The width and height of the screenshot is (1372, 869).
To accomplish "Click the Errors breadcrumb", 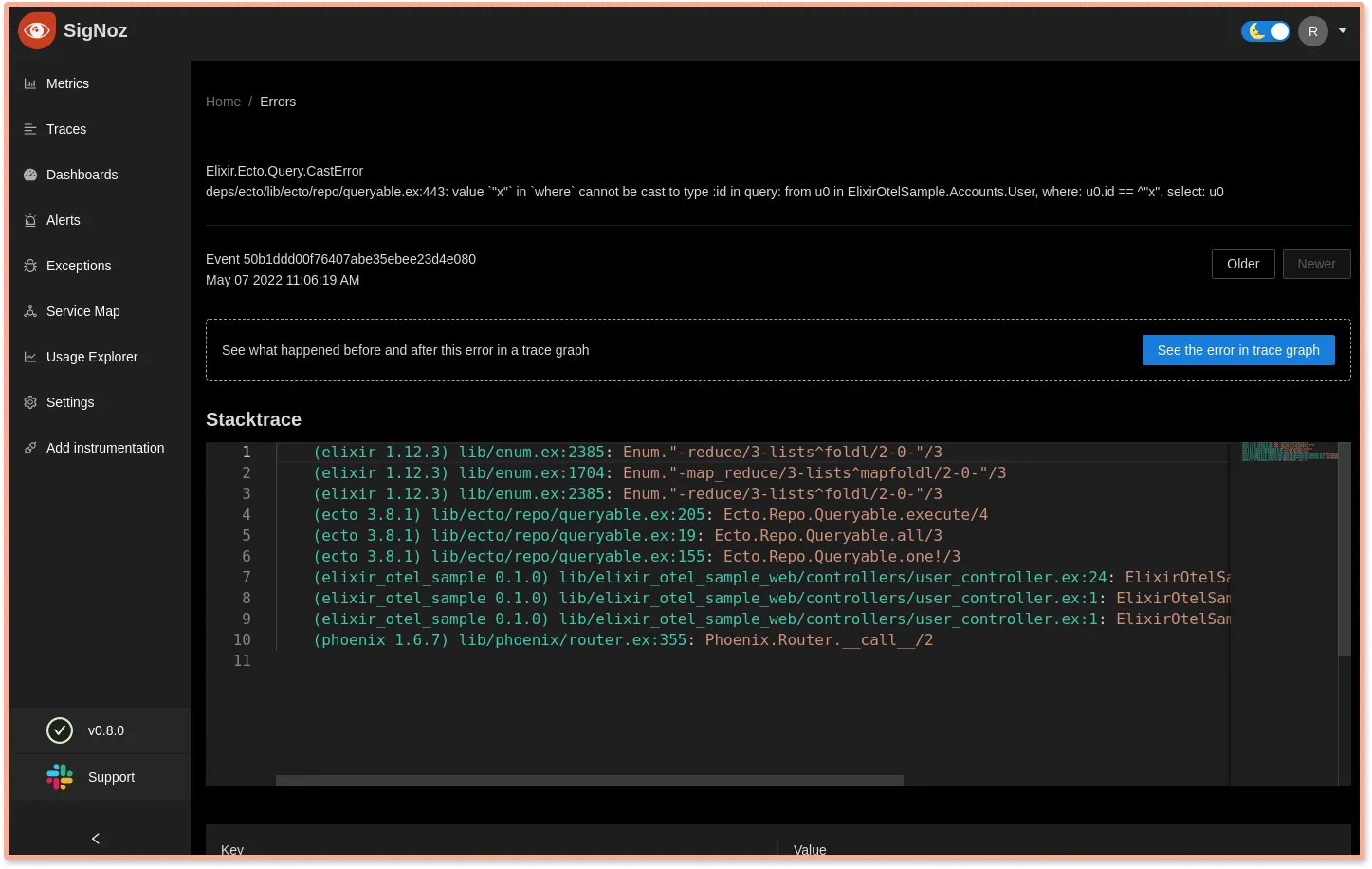I will [x=278, y=102].
